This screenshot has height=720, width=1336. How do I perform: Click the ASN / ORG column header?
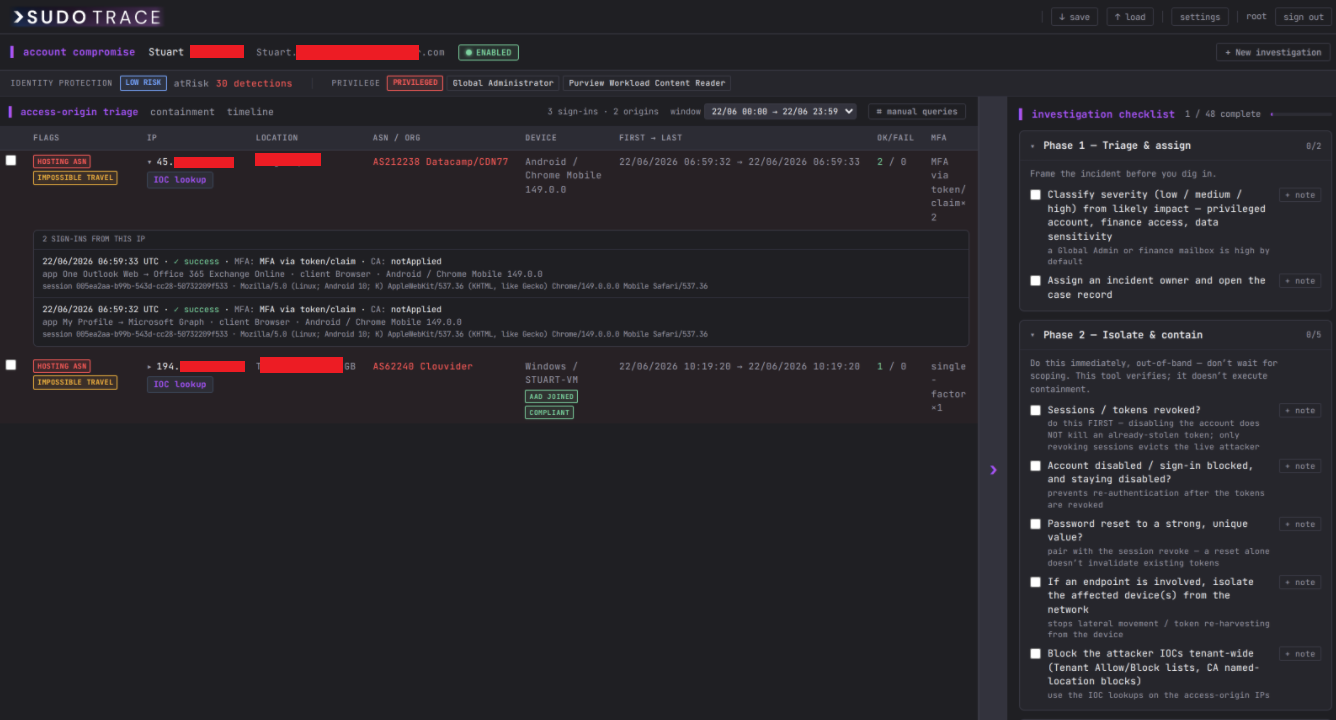pos(397,138)
